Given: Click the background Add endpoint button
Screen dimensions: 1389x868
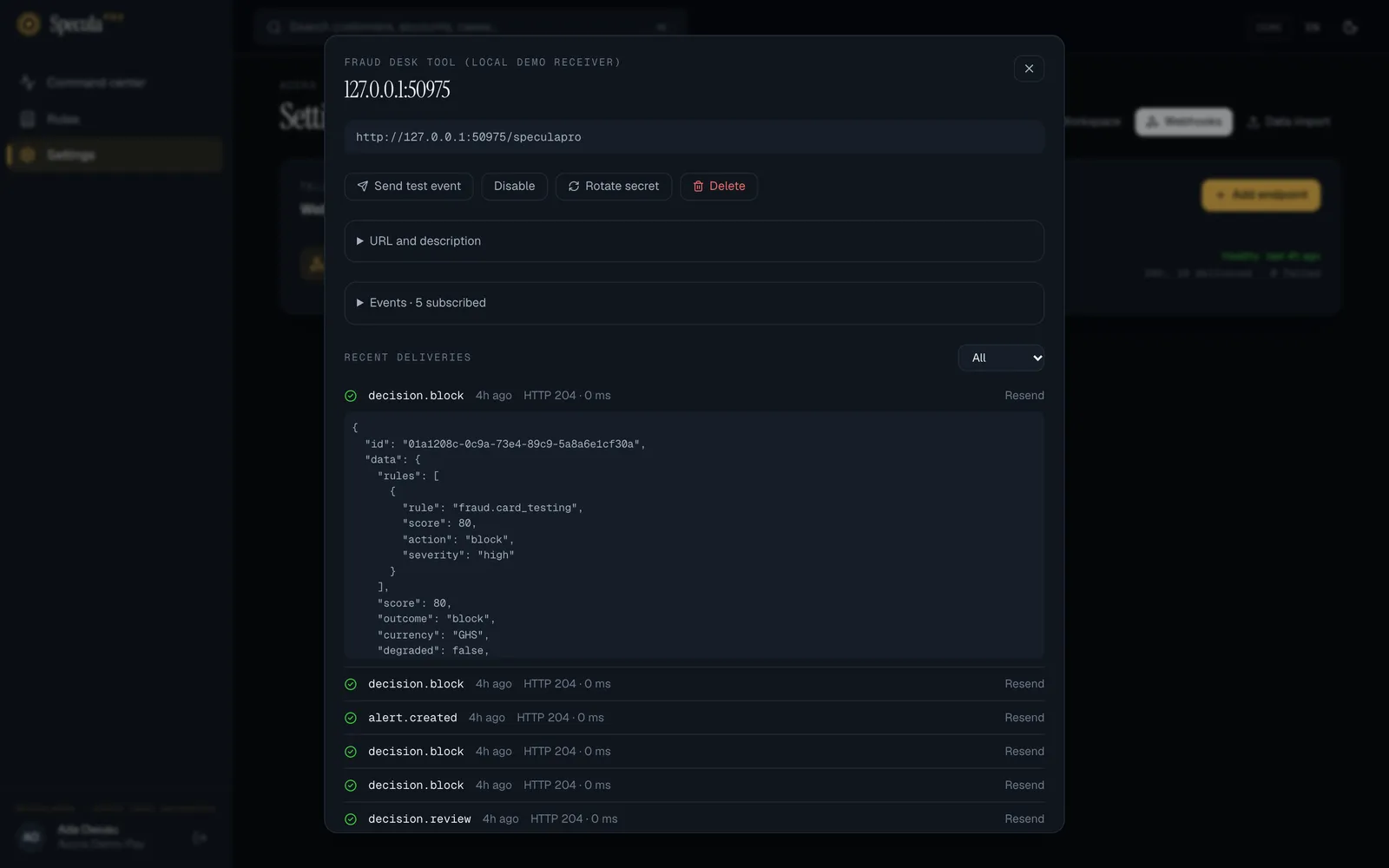Looking at the screenshot, I should [x=1261, y=195].
